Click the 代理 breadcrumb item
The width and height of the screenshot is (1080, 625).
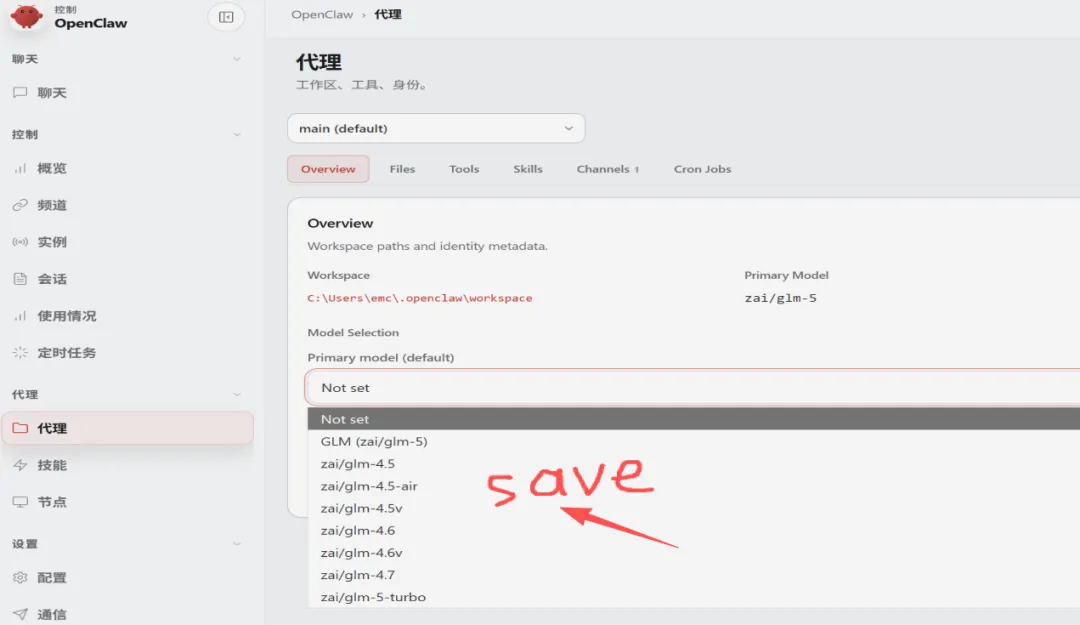[x=388, y=14]
